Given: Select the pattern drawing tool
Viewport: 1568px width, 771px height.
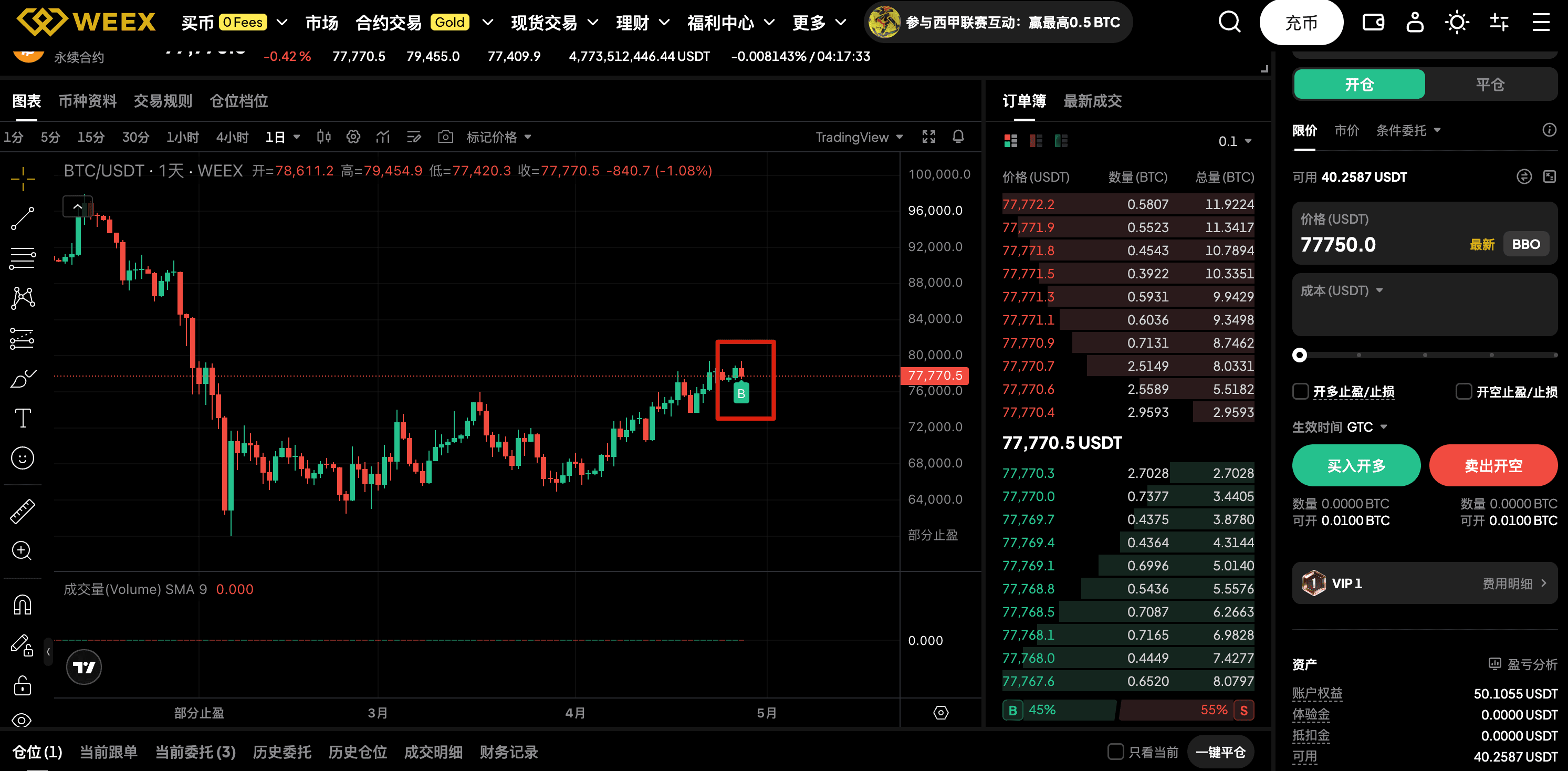Looking at the screenshot, I should tap(23, 298).
